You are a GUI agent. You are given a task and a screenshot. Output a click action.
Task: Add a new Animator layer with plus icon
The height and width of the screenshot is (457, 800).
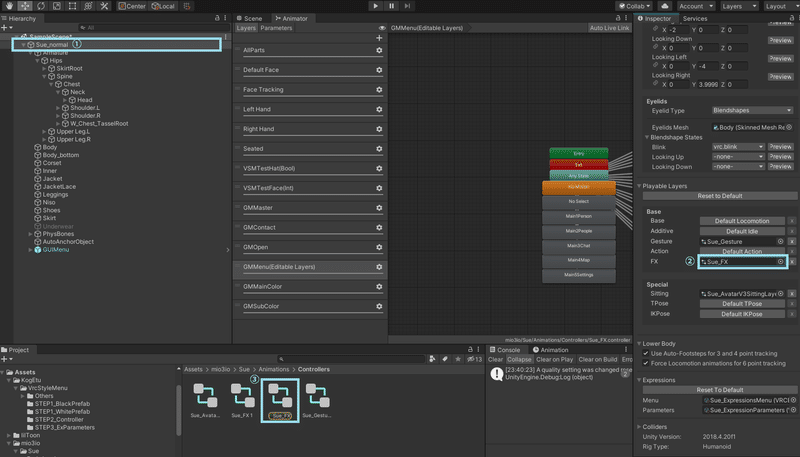point(379,38)
